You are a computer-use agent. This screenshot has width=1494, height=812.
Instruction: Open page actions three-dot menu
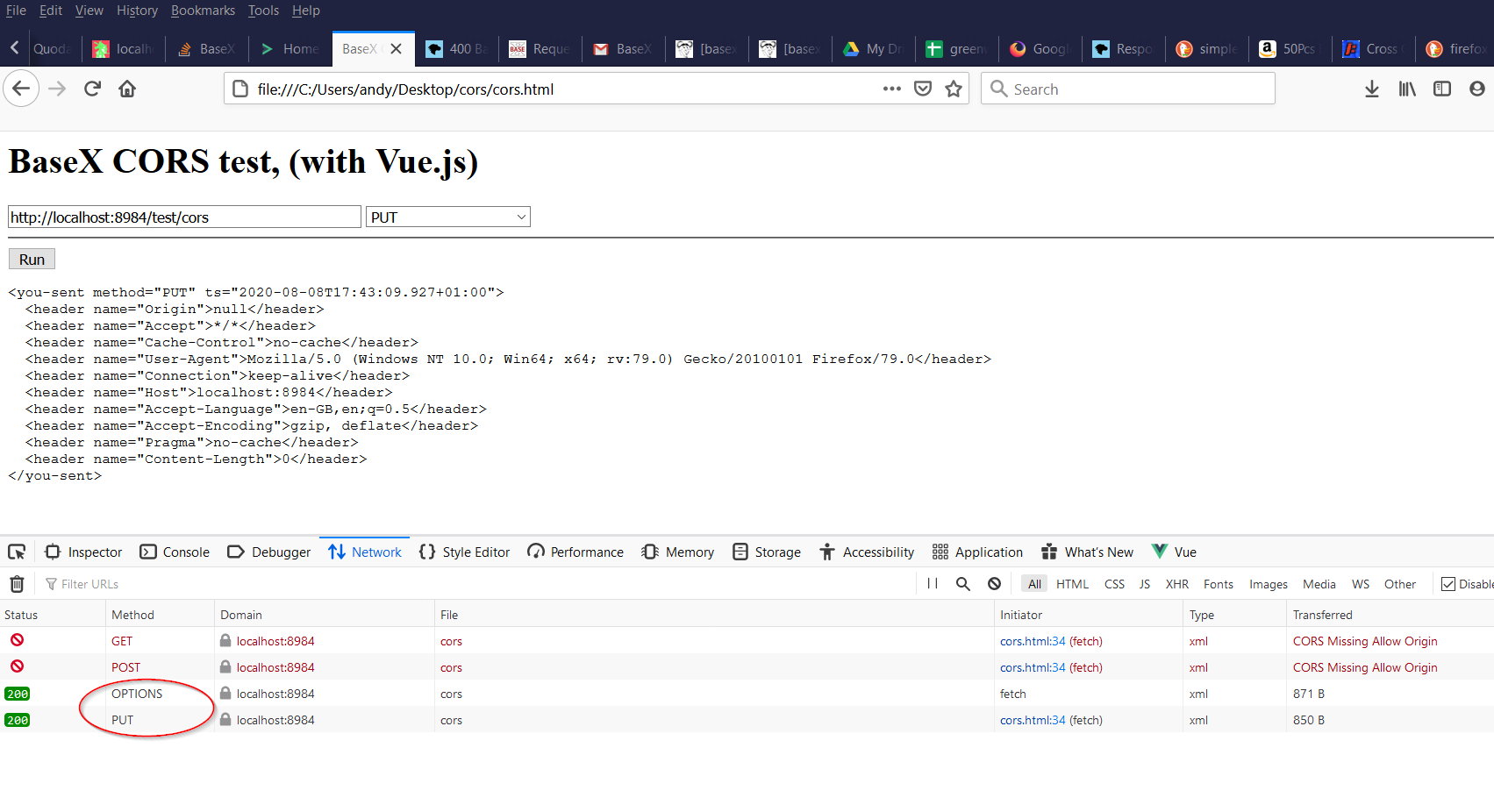pos(892,89)
